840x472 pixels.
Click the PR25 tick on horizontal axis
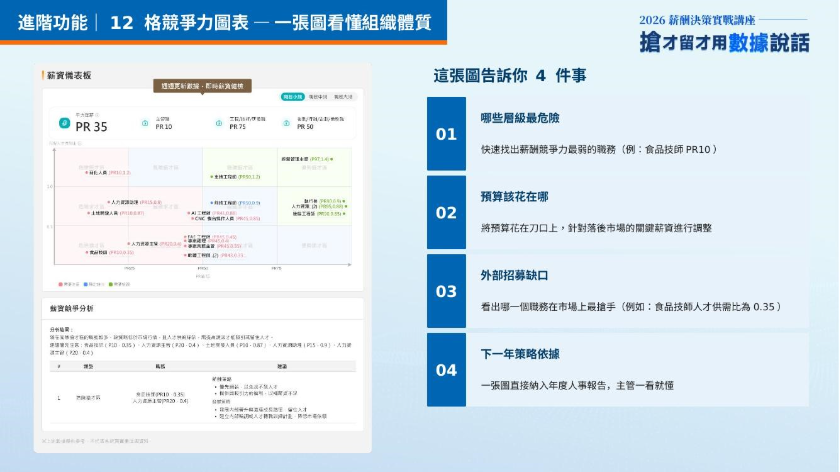coord(129,268)
